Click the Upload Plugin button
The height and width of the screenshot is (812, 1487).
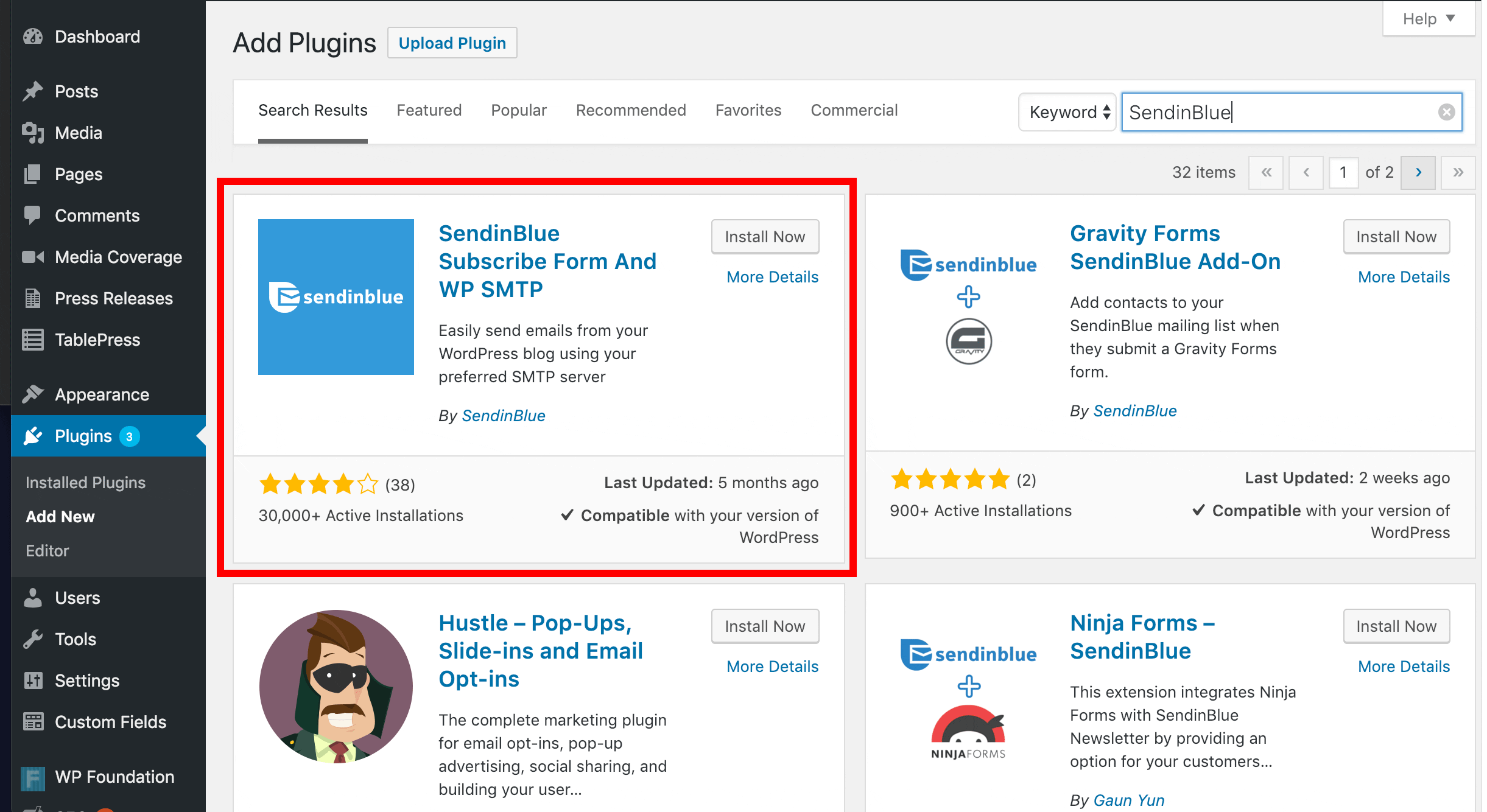(x=452, y=43)
